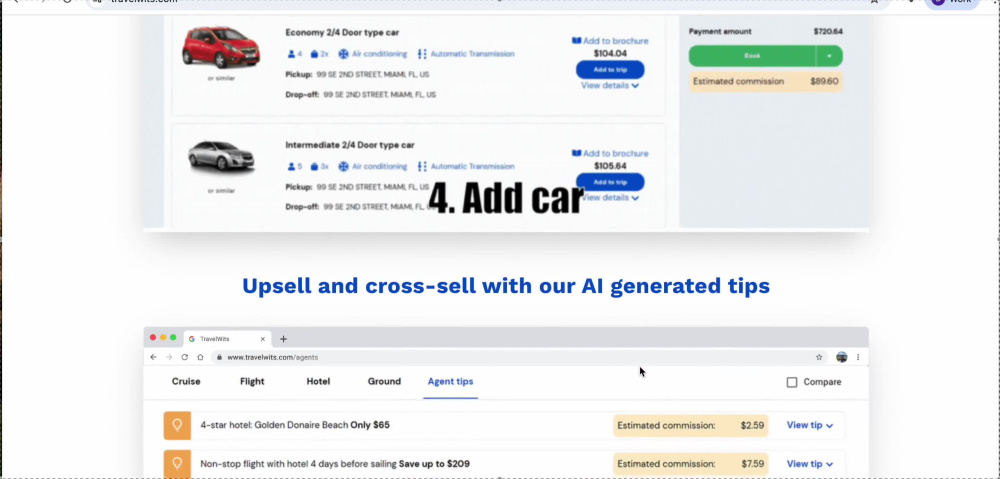Tick the Compare checkbox
This screenshot has height=479, width=1000.
(792, 382)
